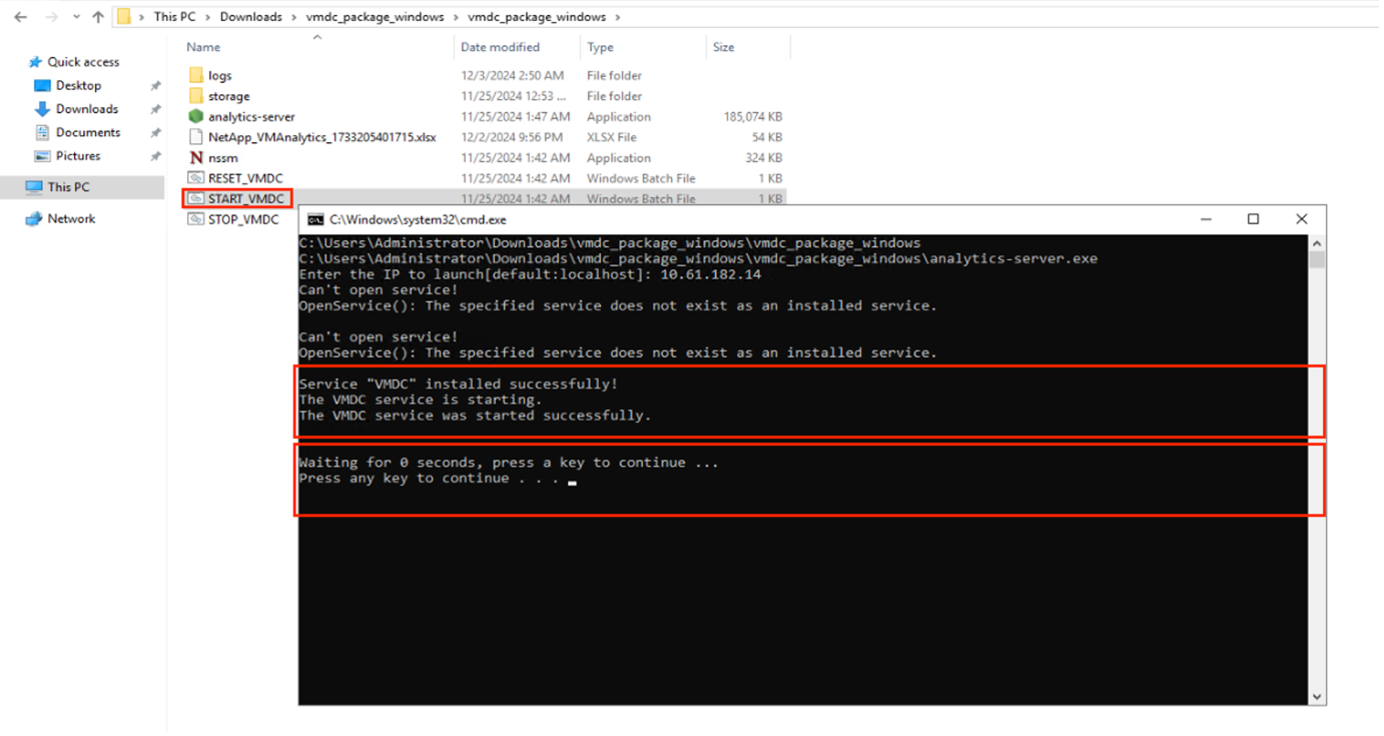The image size is (1384, 736).
Task: Click 'XLSX File' type cell
Action: (612, 137)
